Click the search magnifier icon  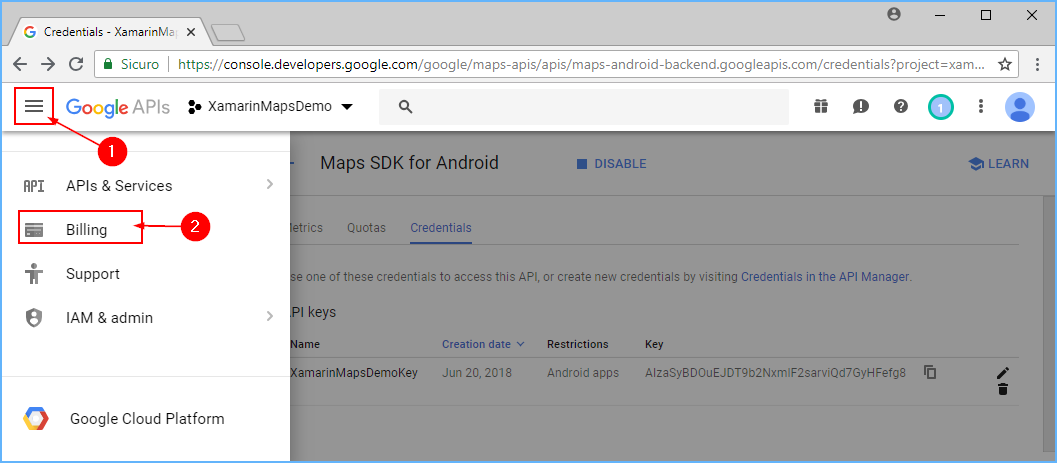(x=405, y=106)
